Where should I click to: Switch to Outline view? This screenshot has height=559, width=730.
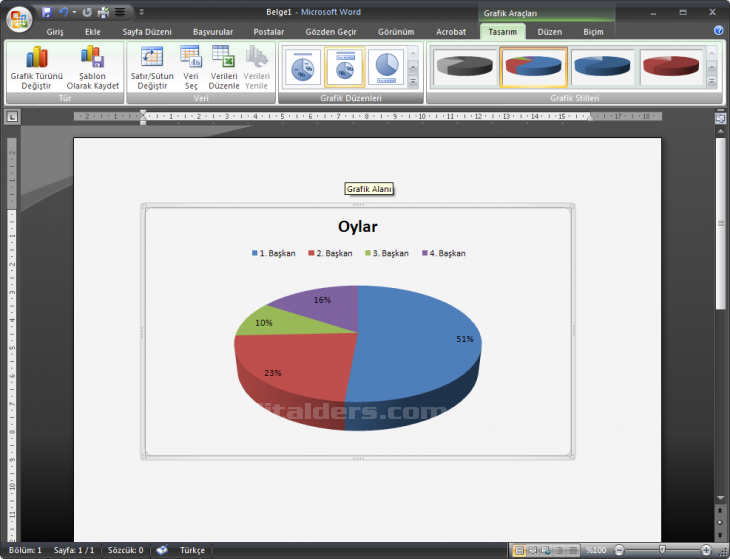pyautogui.click(x=560, y=551)
